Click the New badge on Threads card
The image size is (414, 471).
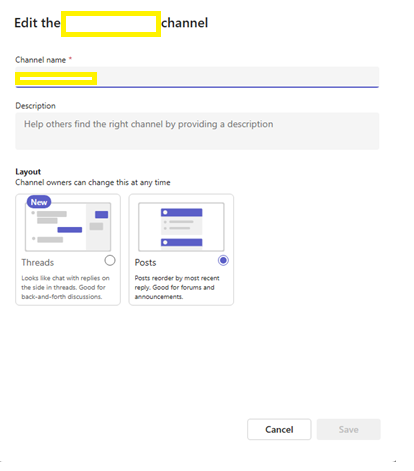click(39, 202)
